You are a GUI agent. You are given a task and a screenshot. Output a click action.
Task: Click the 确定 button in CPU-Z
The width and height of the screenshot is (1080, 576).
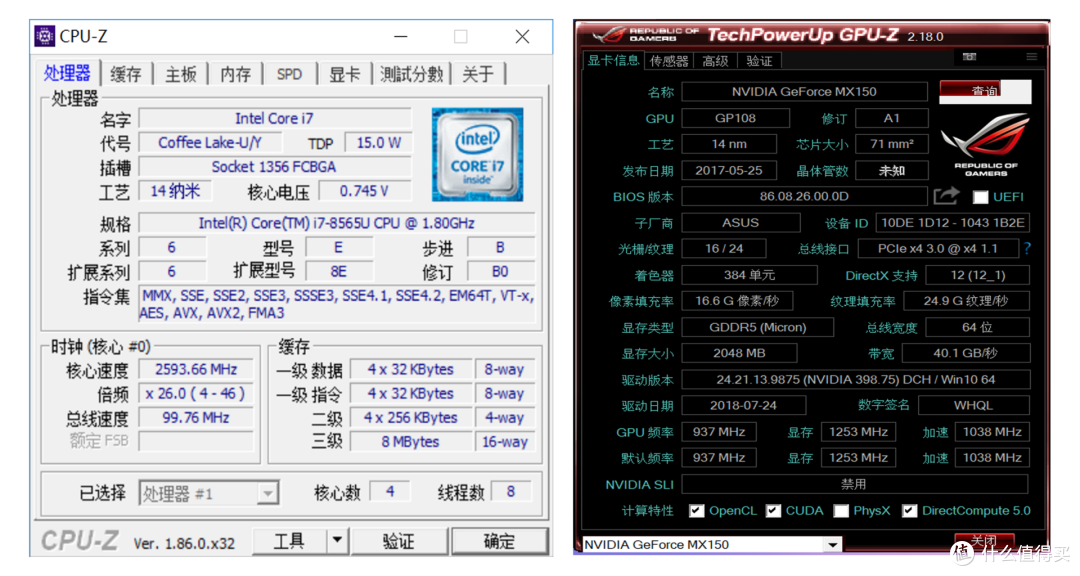(499, 541)
